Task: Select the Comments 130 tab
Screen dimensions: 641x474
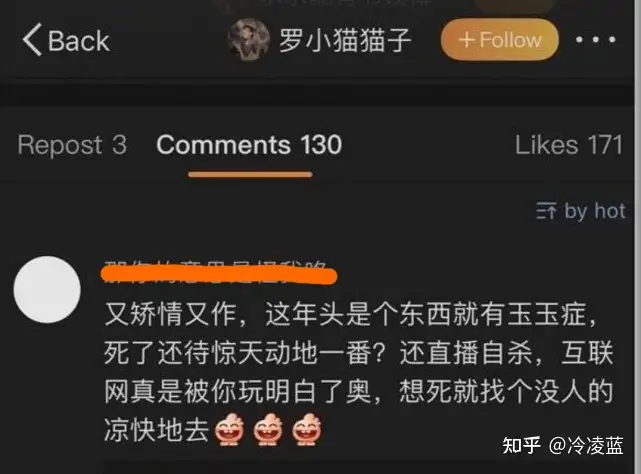Action: [x=249, y=145]
